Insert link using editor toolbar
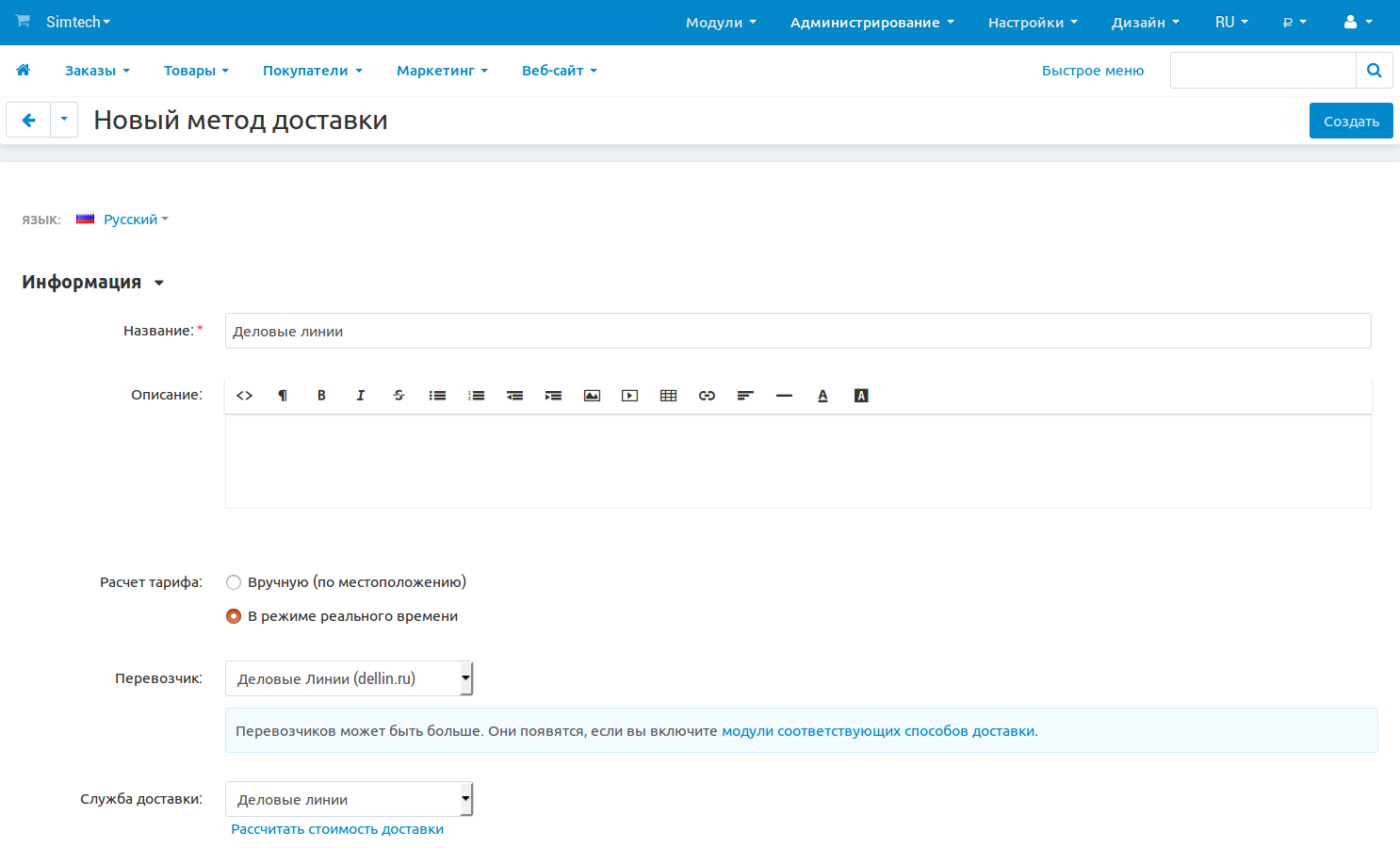The height and width of the screenshot is (848, 1400). coord(707,396)
